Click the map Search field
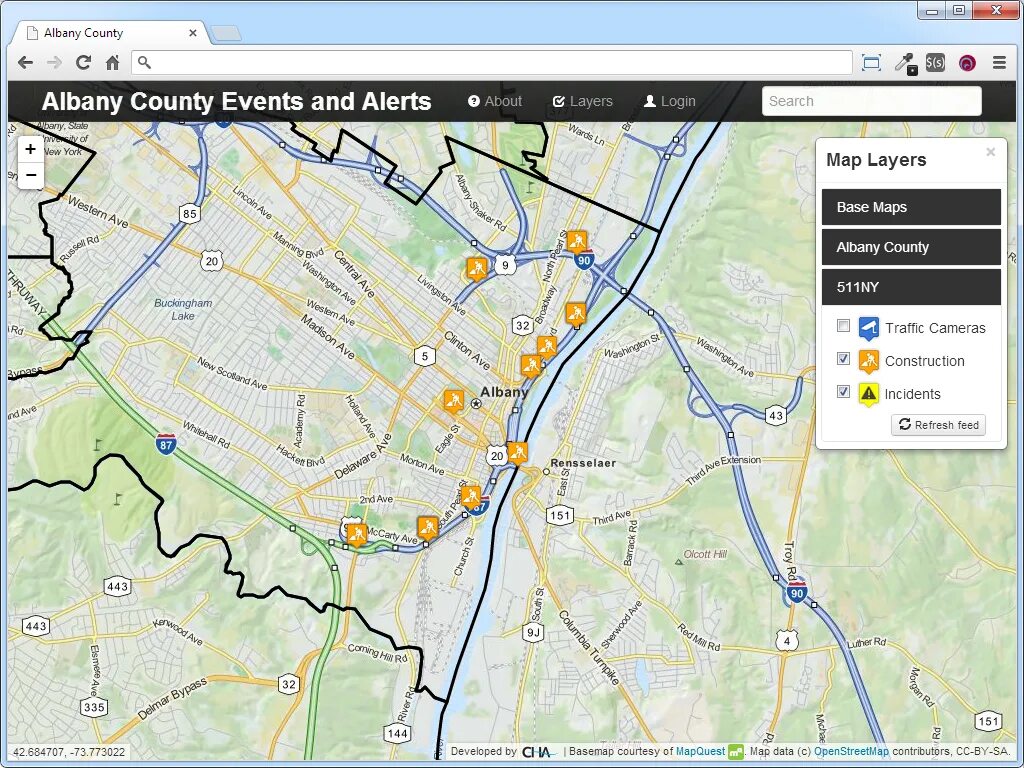The width and height of the screenshot is (1024, 768). pyautogui.click(x=871, y=101)
